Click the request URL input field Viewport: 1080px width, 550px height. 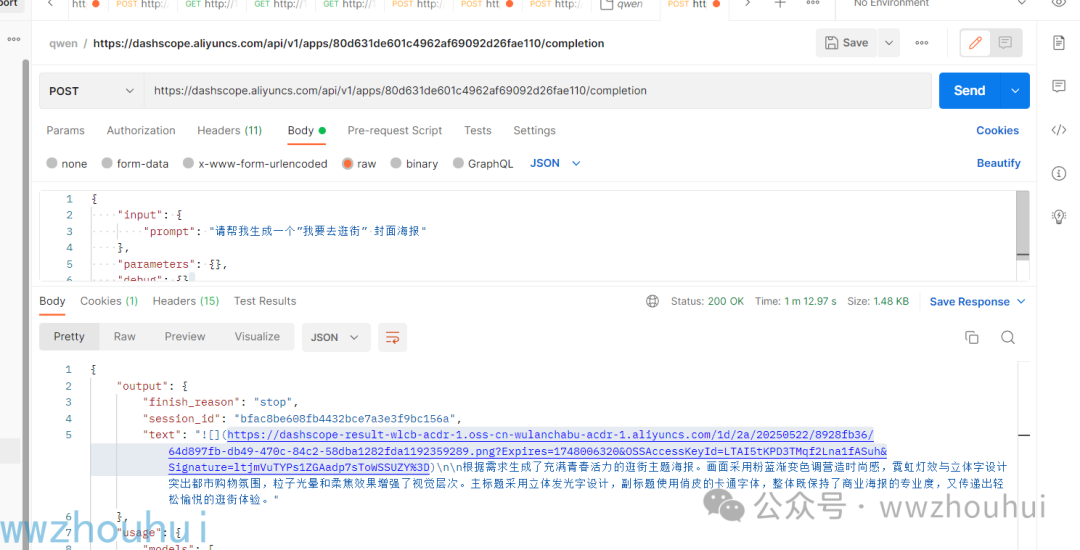(x=537, y=91)
